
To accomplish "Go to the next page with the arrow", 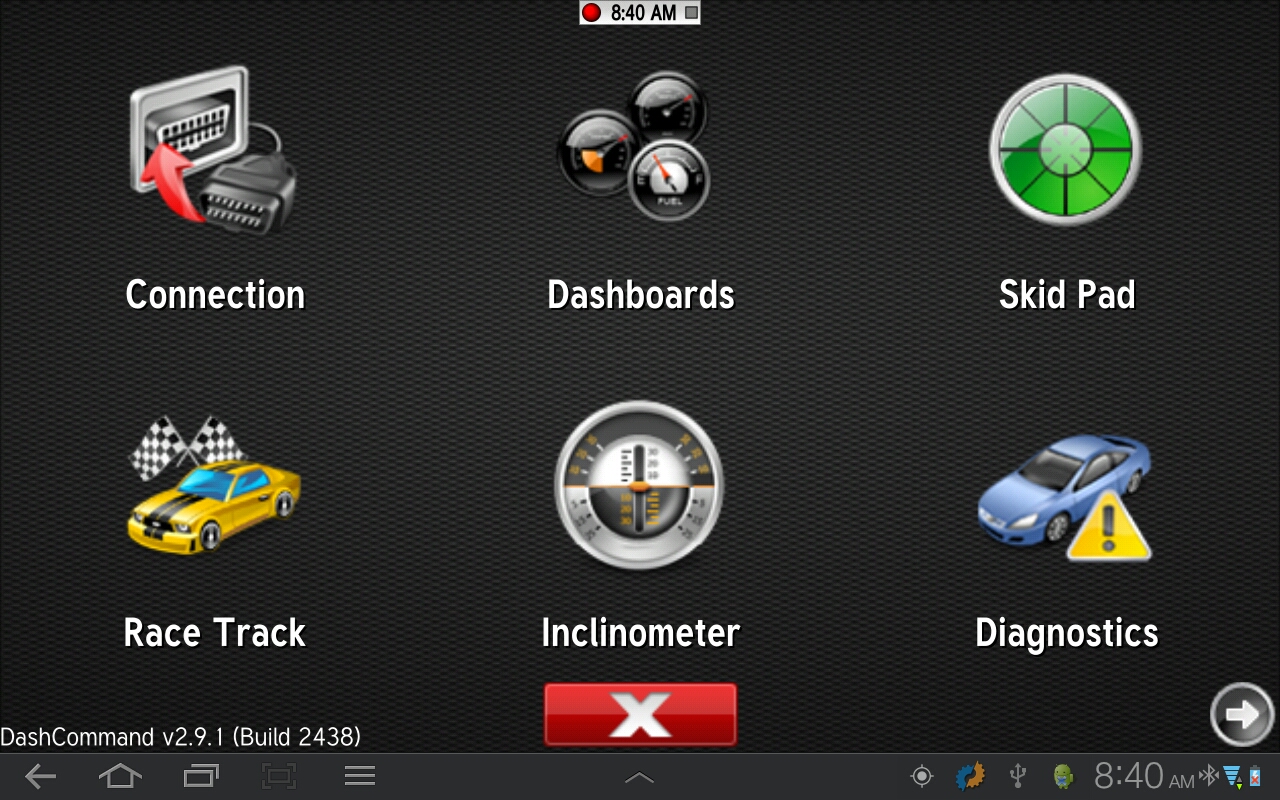I will [x=1241, y=715].
